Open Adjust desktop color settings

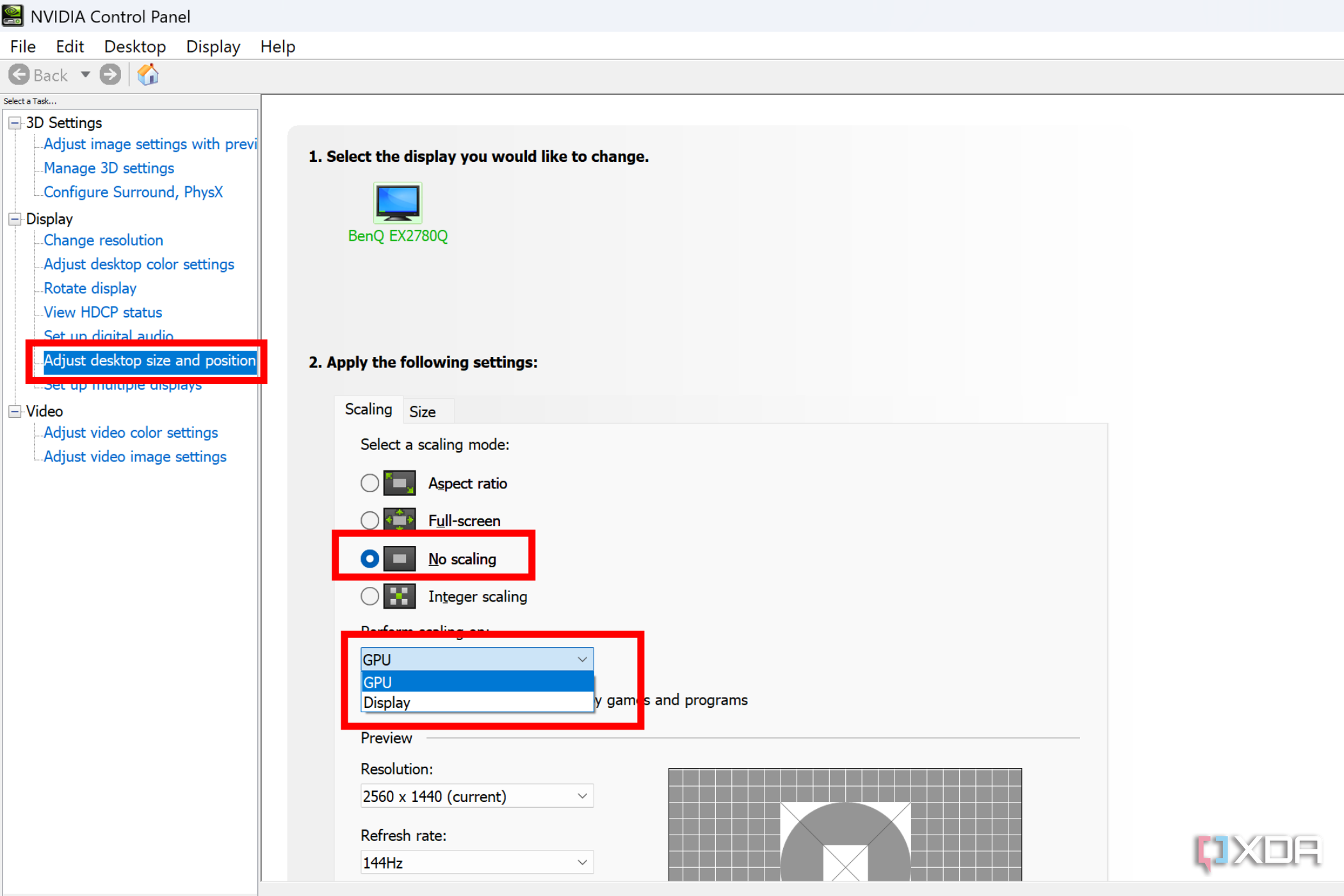coord(139,264)
